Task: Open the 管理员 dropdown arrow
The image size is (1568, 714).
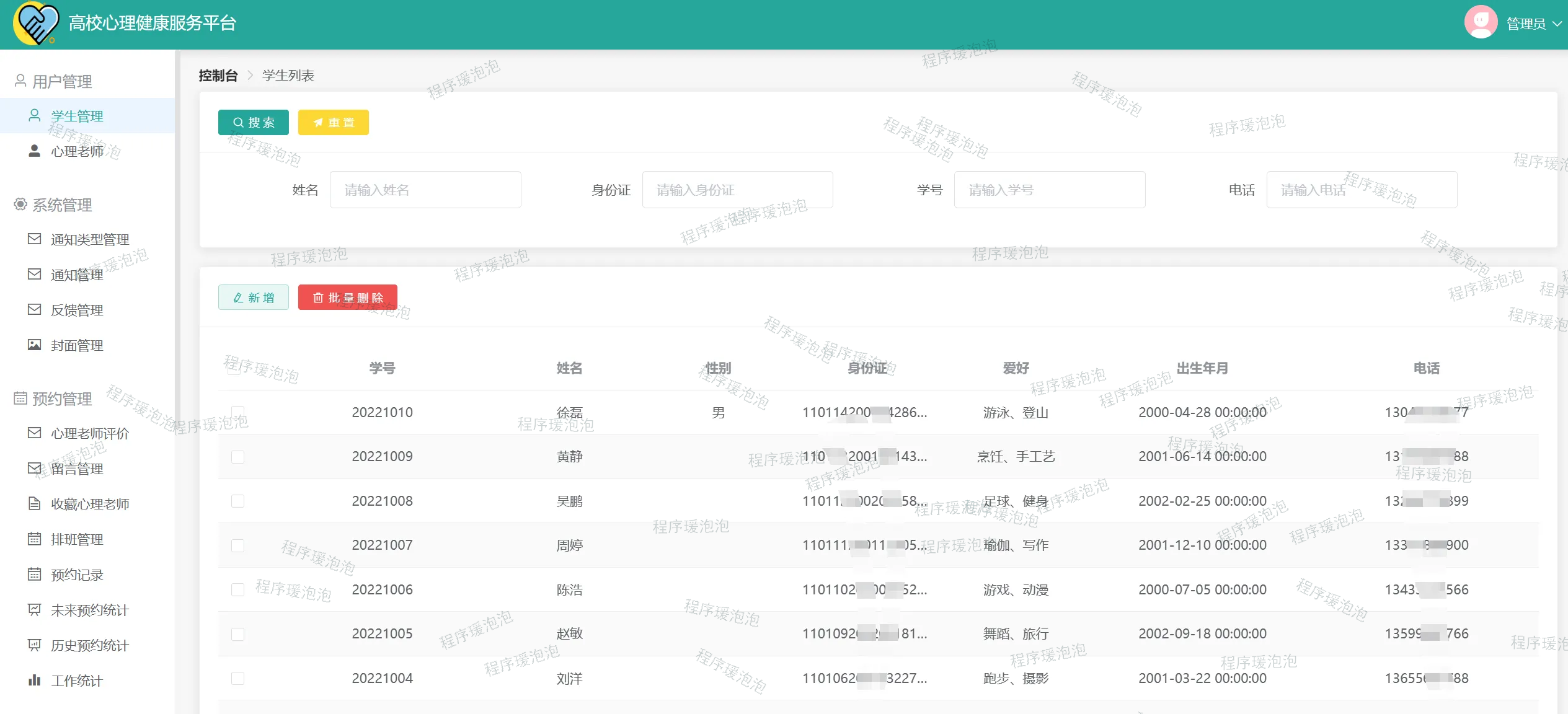Action: click(x=1556, y=24)
